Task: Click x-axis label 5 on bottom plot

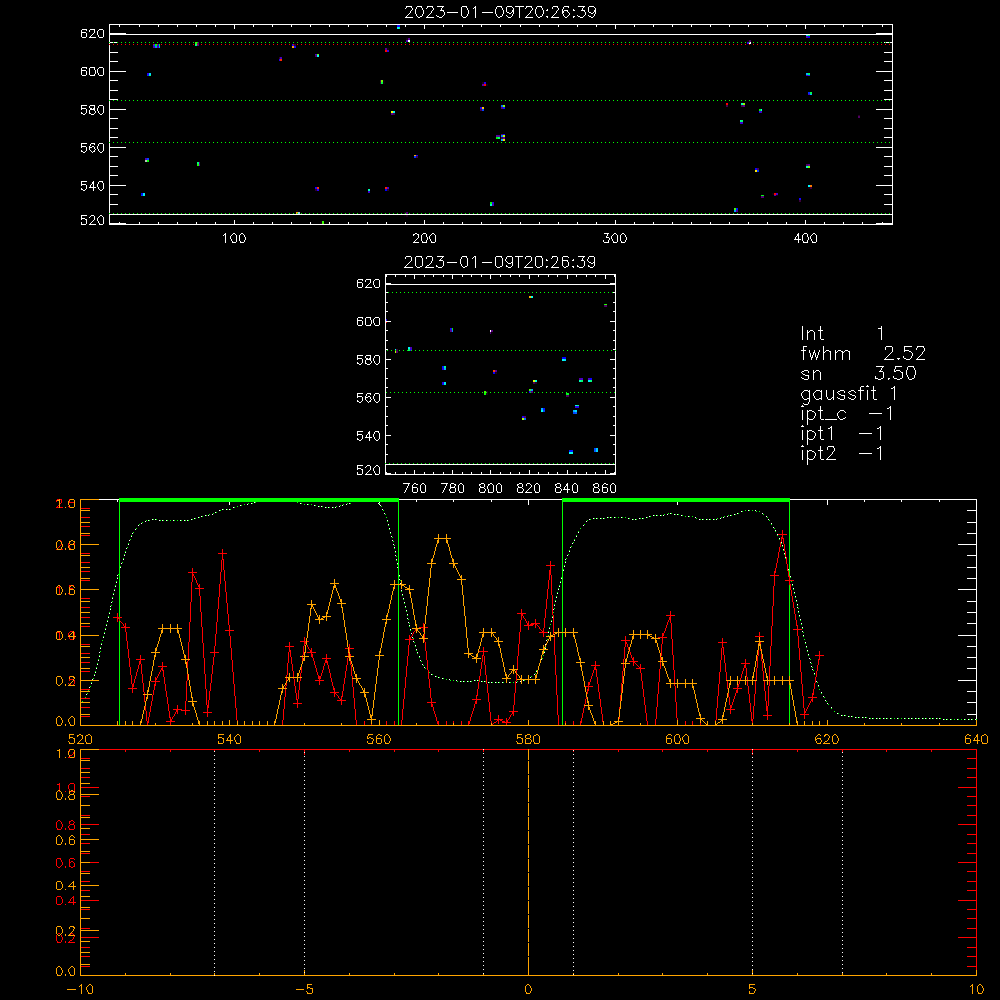Action: (752, 989)
